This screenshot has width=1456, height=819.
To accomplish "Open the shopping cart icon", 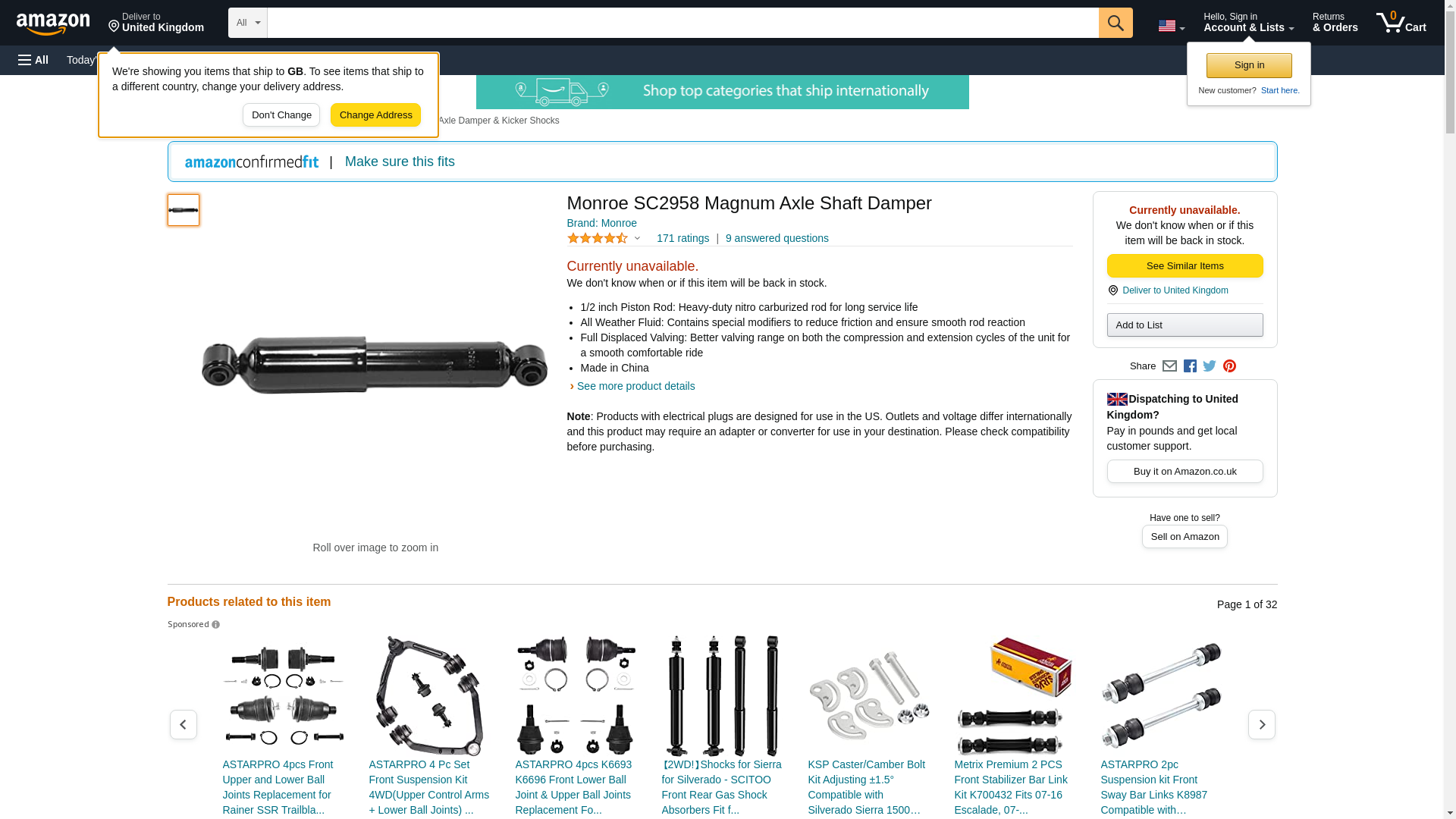I will [1401, 23].
